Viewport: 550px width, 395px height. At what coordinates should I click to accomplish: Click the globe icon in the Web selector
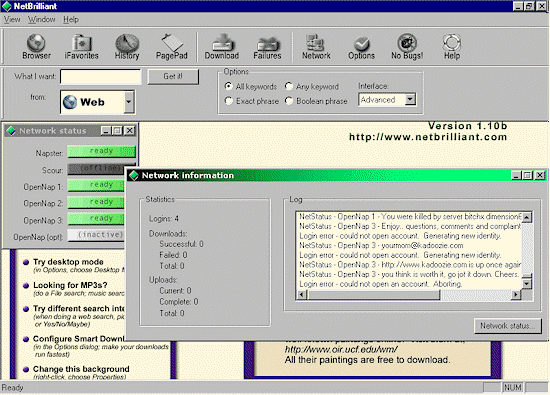(70, 102)
